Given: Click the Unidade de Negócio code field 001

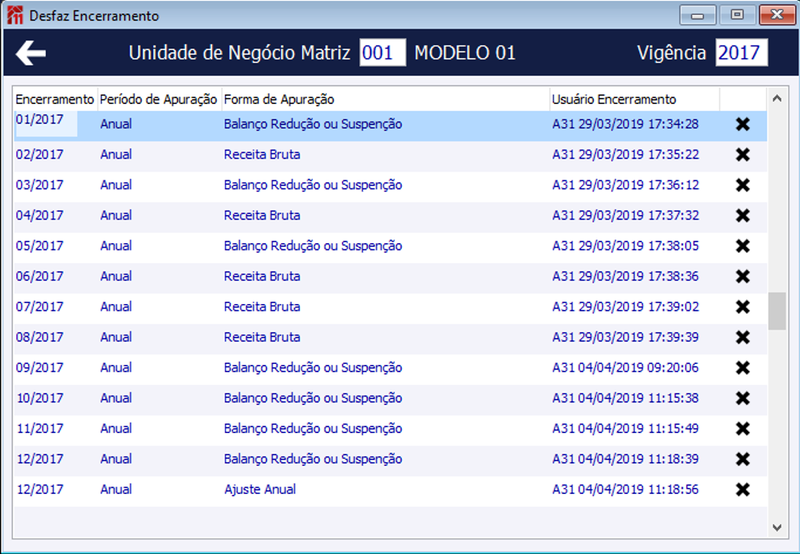Looking at the screenshot, I should click(x=383, y=53).
